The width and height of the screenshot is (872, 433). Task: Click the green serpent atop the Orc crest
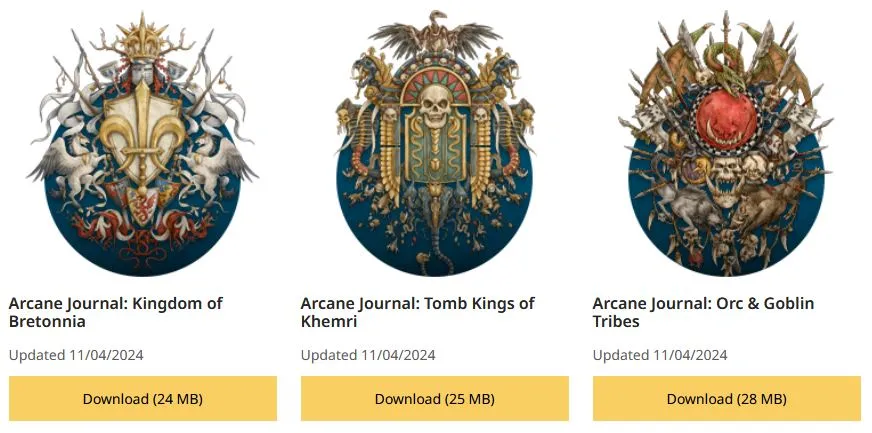point(724,67)
